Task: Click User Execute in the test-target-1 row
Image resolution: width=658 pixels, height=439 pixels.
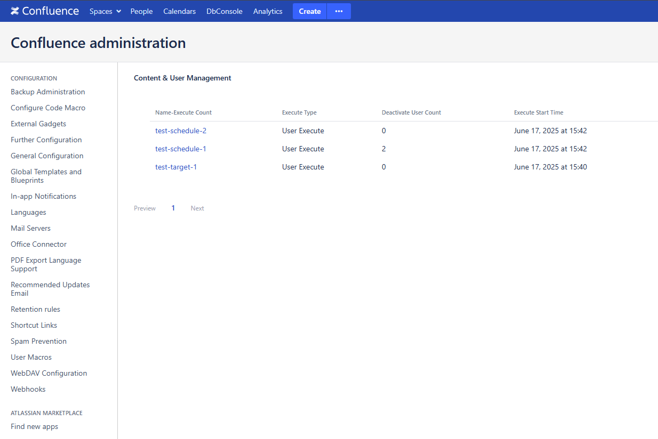Action: point(303,167)
